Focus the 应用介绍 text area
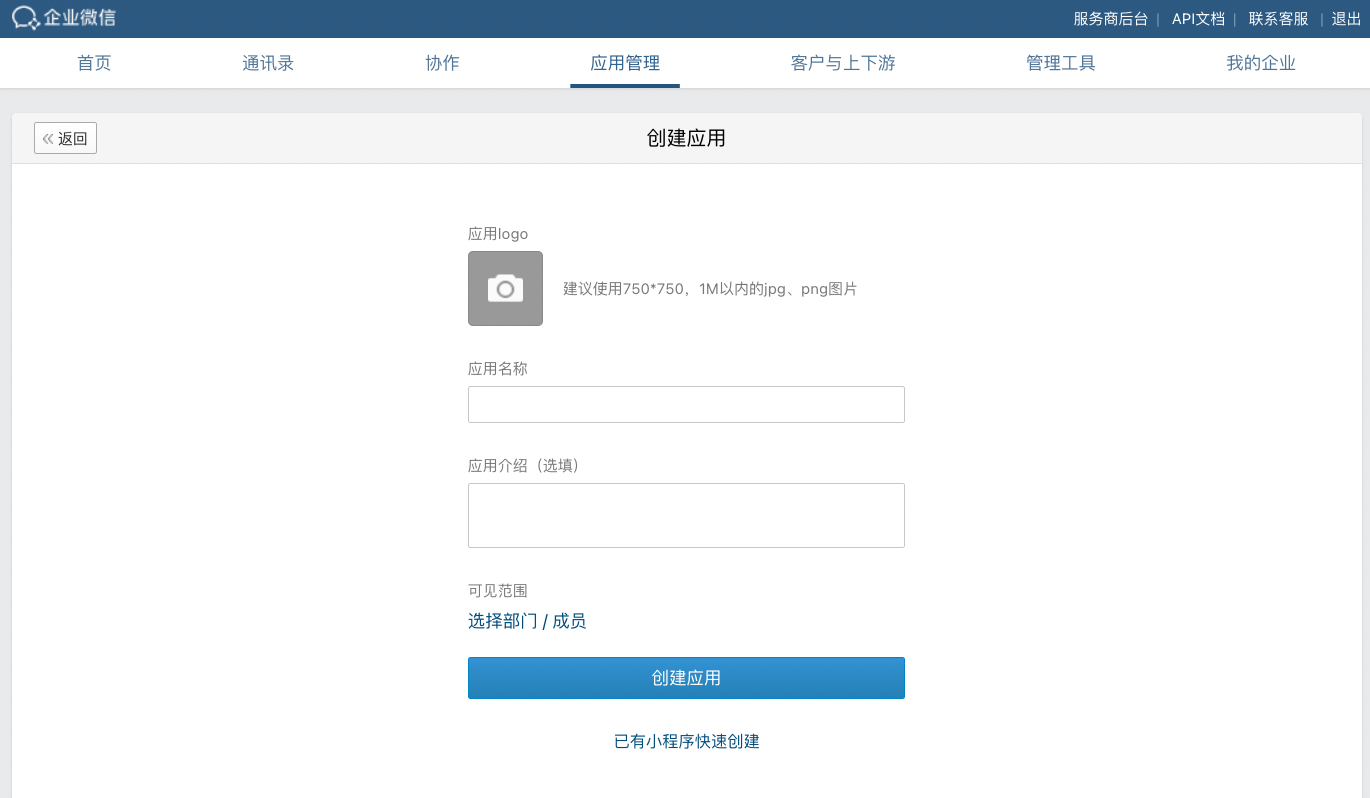Viewport: 1370px width, 798px height. click(x=686, y=515)
